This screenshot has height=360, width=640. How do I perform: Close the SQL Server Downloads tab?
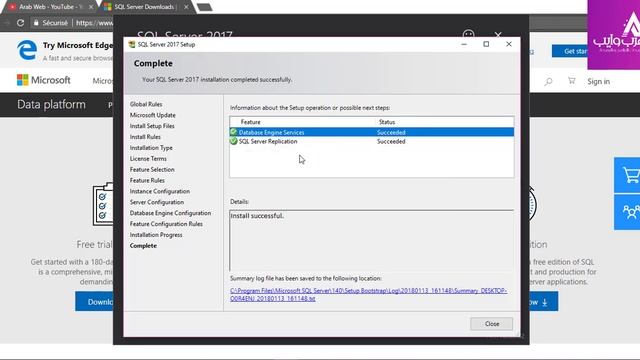[186, 7]
